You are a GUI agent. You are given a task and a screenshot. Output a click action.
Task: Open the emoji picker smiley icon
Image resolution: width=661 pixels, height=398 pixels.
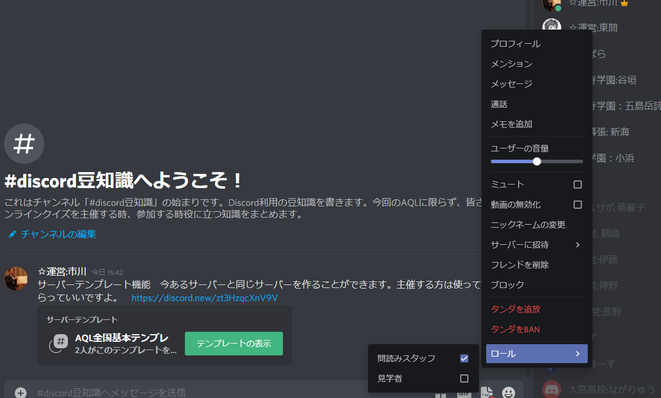(508, 393)
